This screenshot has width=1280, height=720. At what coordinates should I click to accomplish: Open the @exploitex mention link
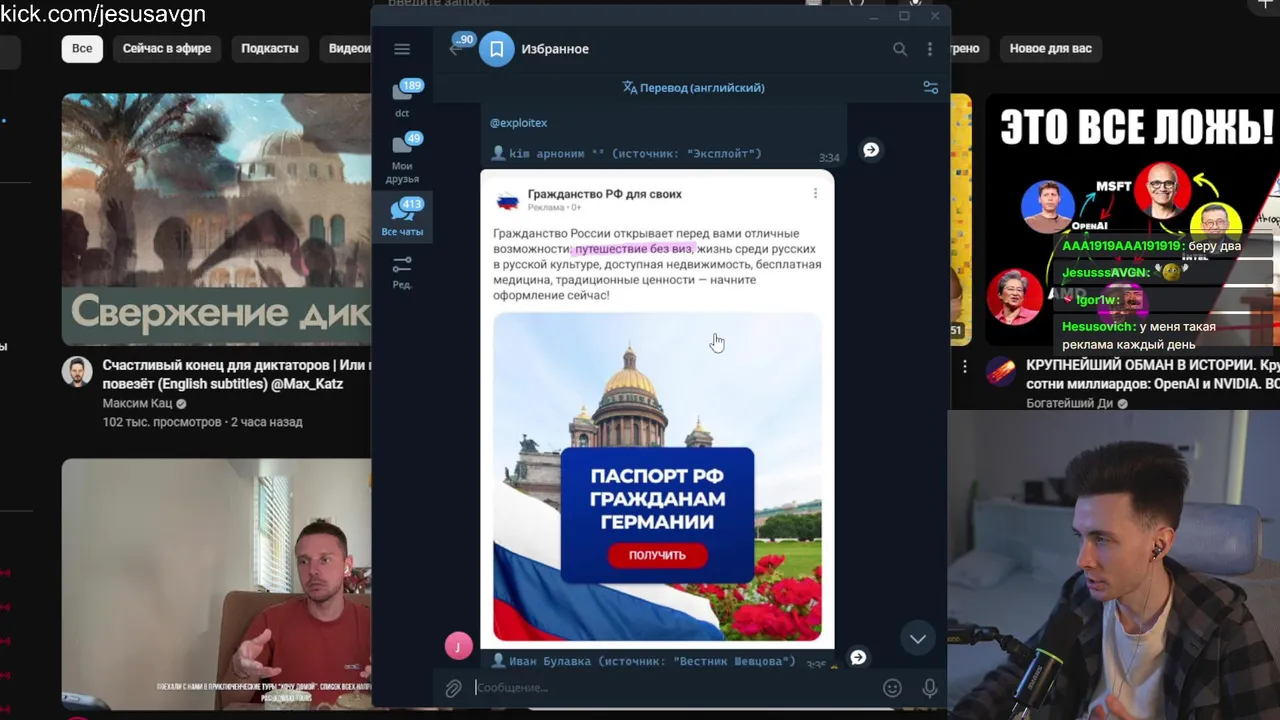pyautogui.click(x=518, y=123)
